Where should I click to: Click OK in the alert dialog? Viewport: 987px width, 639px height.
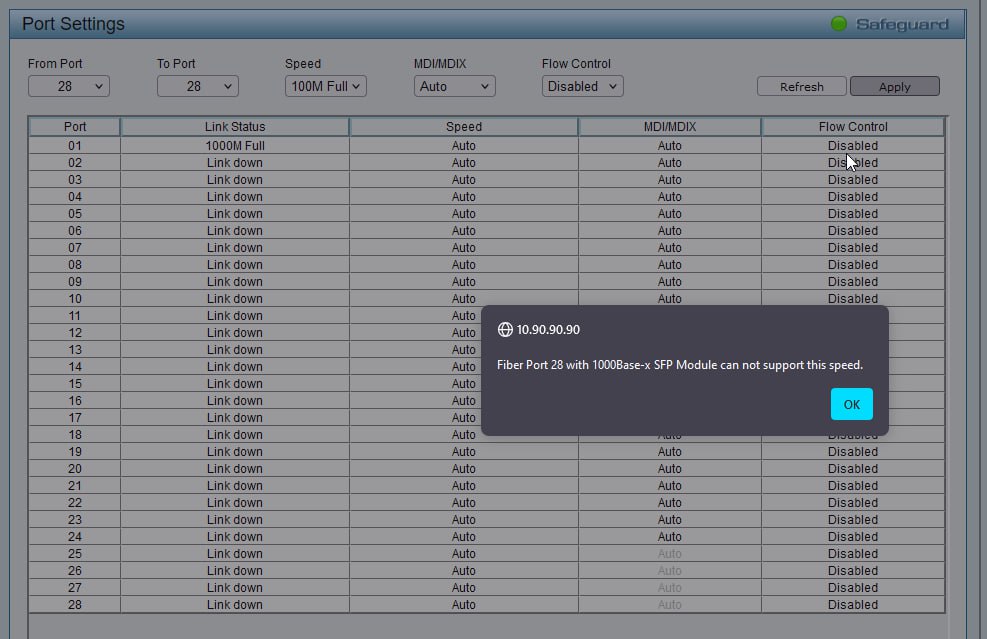(851, 404)
